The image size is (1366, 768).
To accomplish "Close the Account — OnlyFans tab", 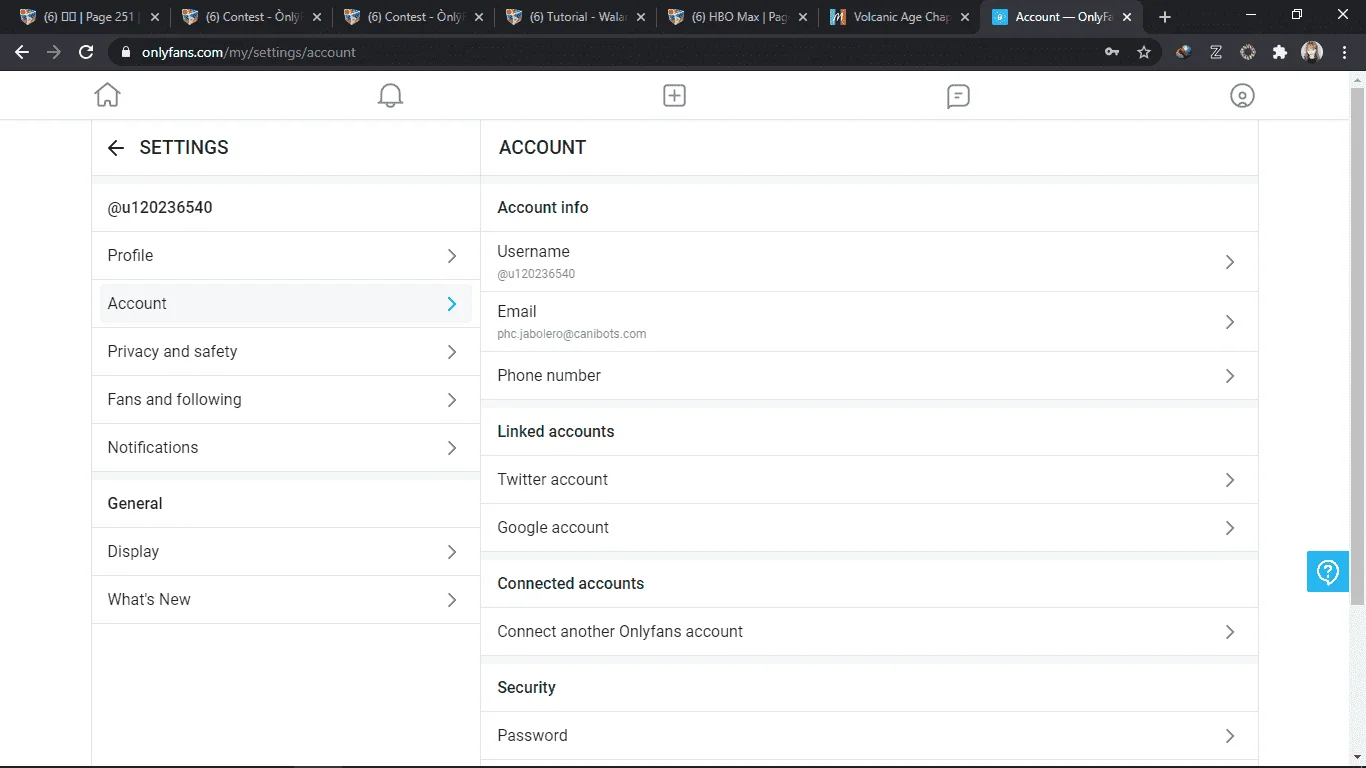I will (1126, 17).
